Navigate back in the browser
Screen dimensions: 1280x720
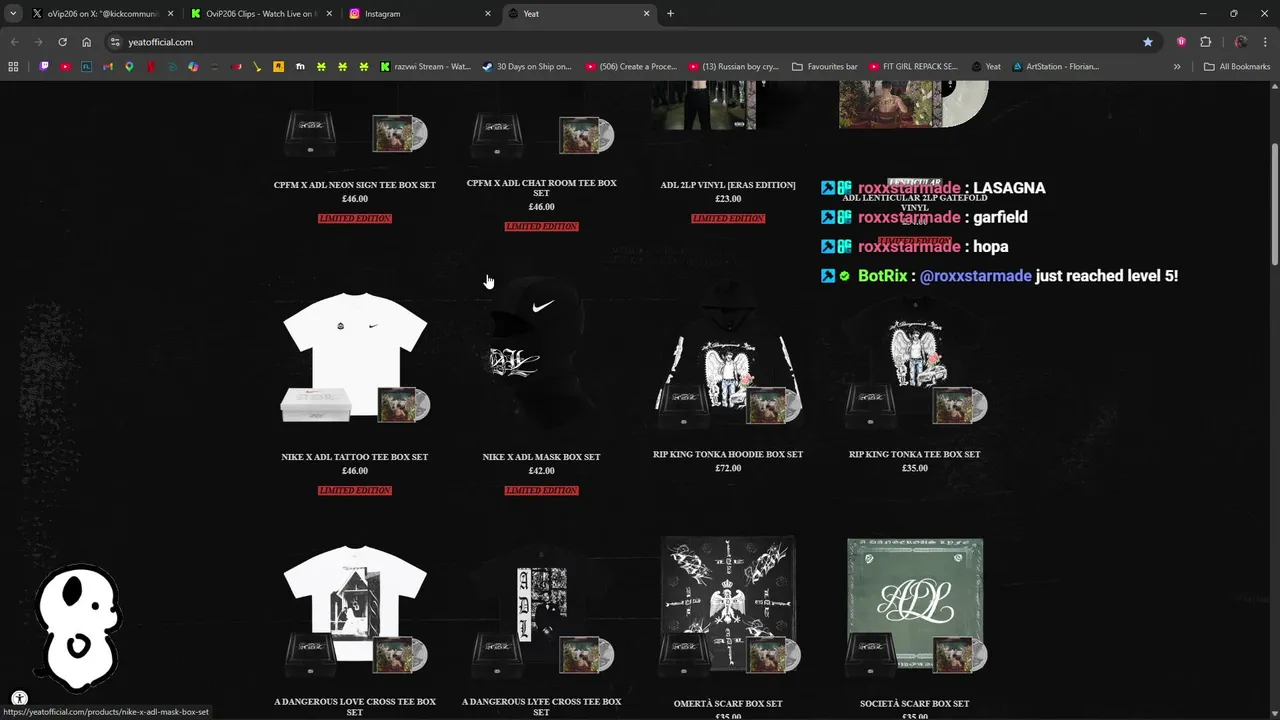14,42
